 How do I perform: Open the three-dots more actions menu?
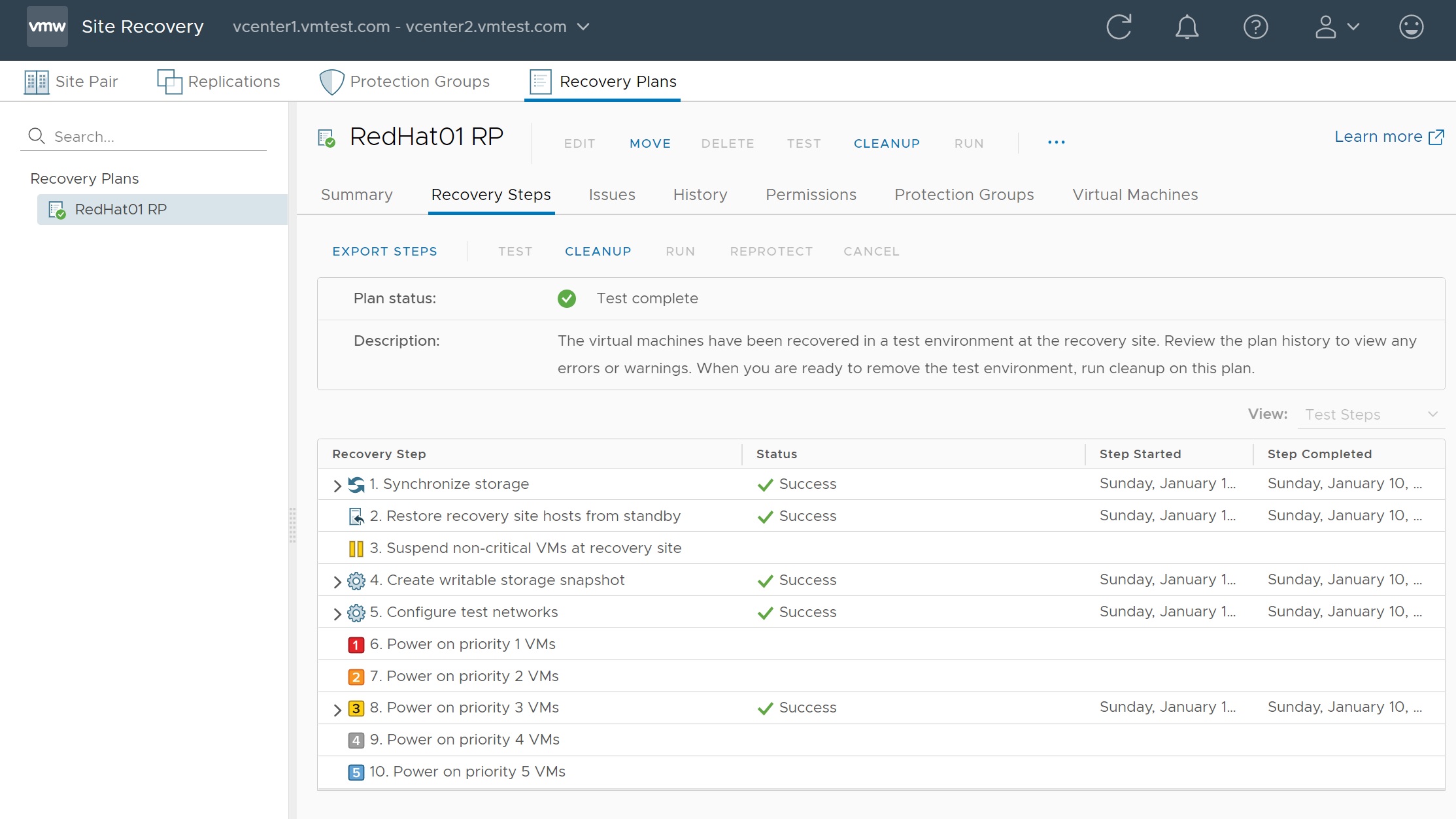coord(1056,142)
